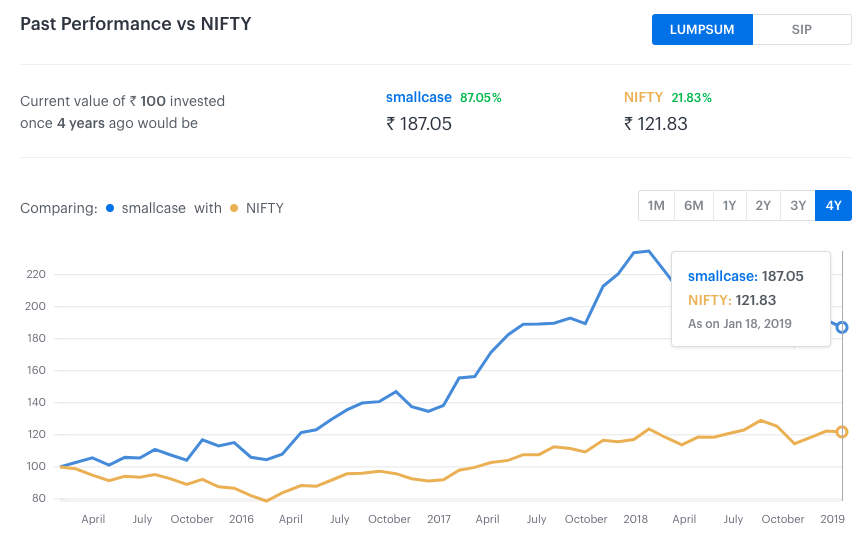
Task: Switch to SIP investment mode
Action: point(802,29)
